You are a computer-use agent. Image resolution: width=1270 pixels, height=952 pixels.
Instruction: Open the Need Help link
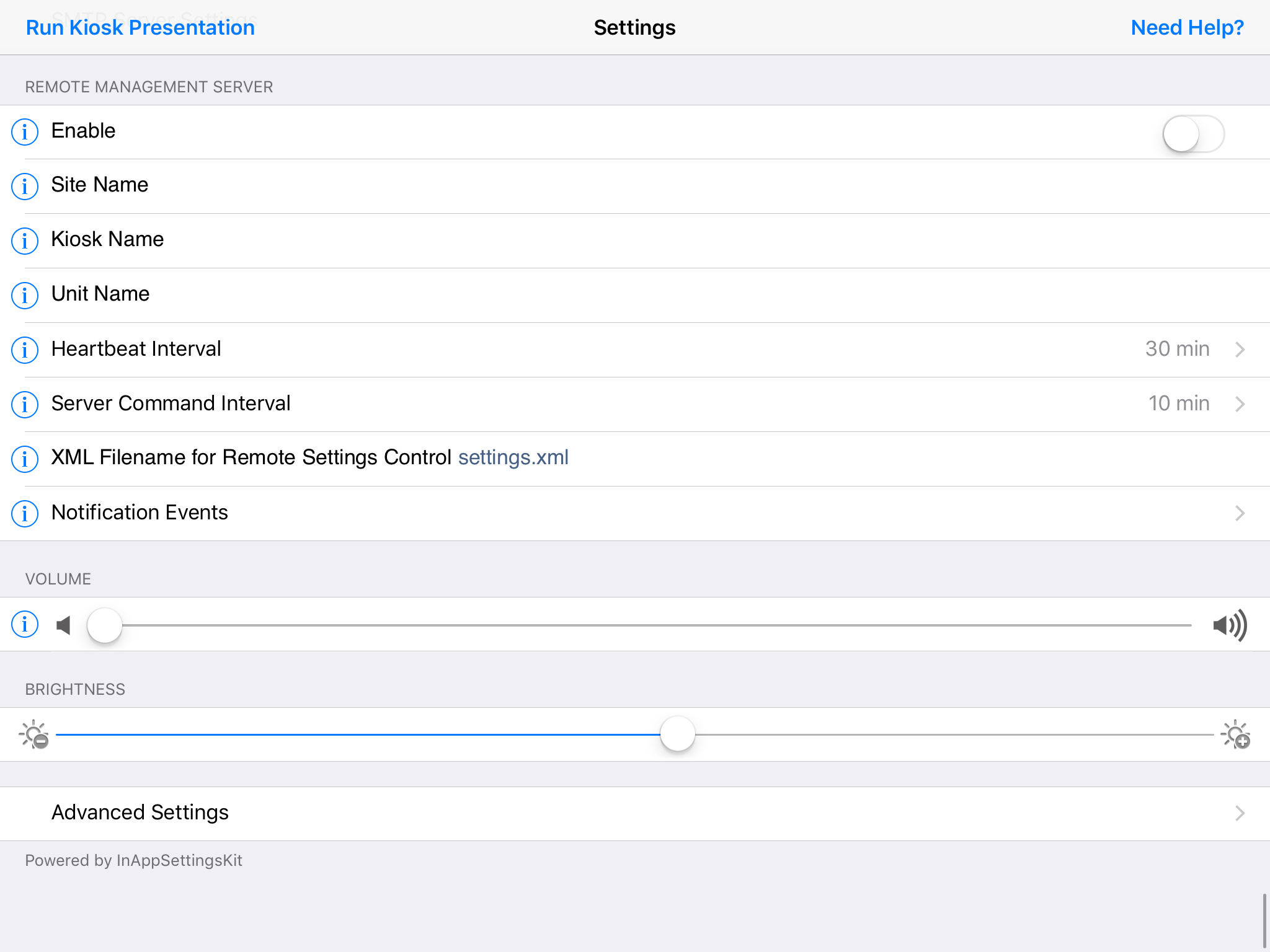coord(1186,27)
